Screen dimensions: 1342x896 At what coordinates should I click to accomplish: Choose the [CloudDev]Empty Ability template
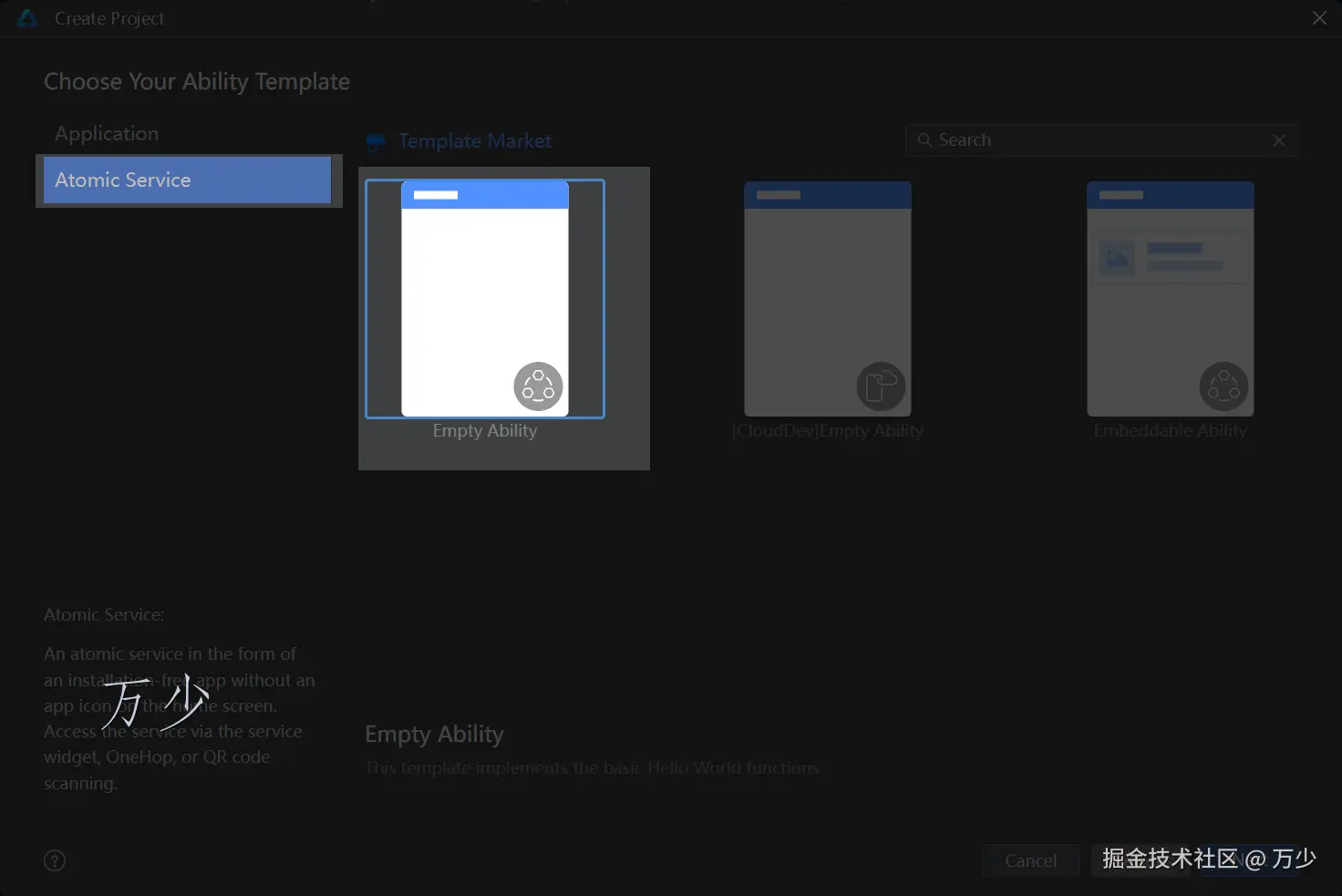(x=828, y=299)
